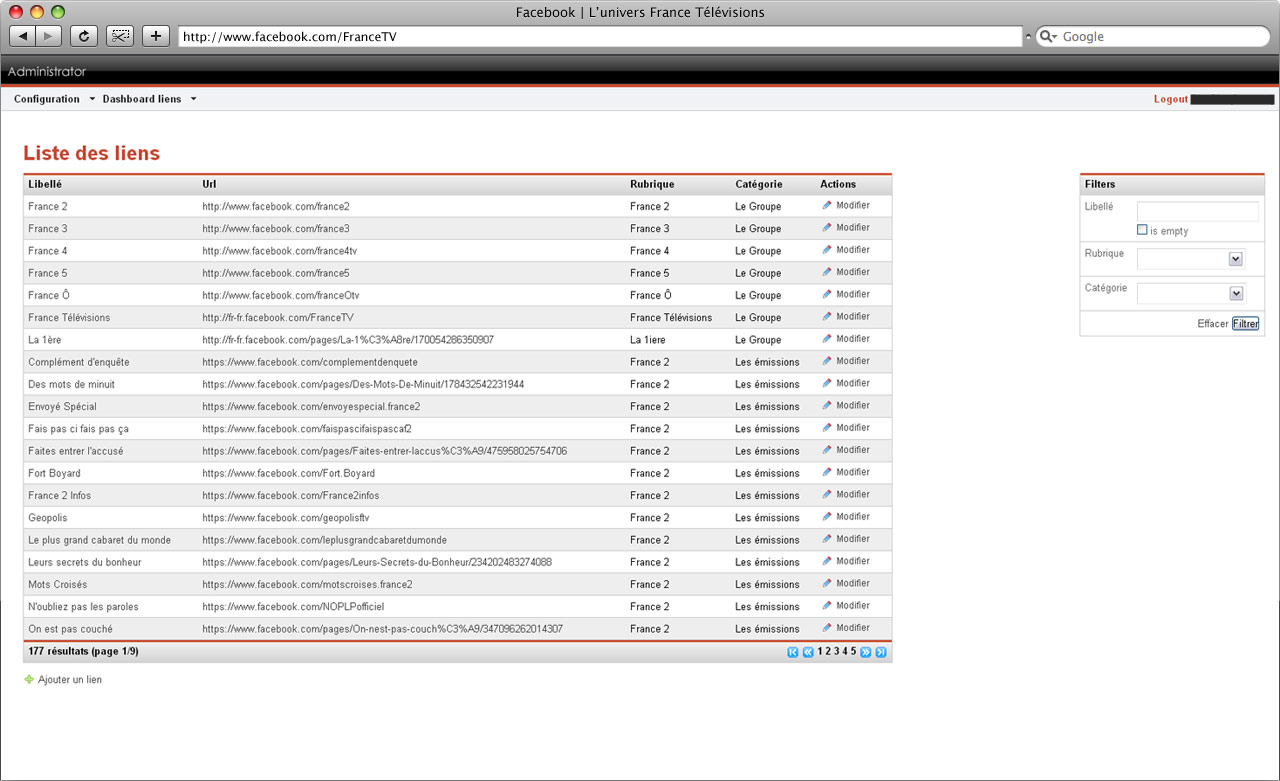
Task: Click Modifier for N'oubliez pas les paroles
Action: pos(853,605)
